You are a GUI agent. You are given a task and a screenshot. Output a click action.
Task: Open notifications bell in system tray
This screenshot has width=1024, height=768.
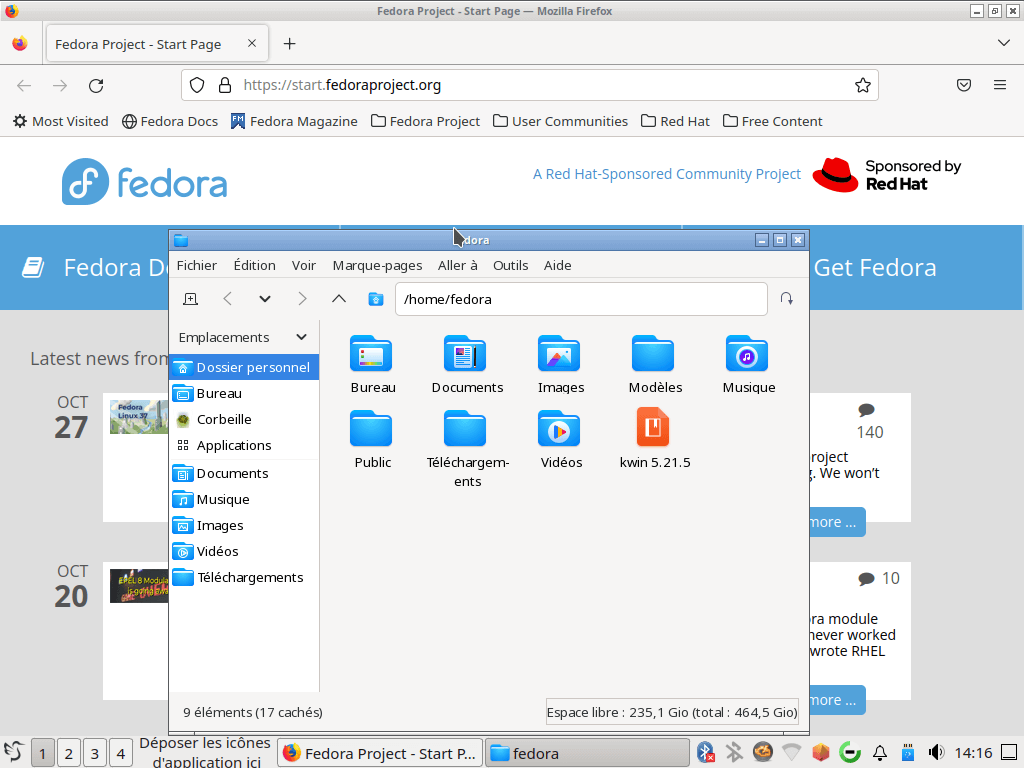[880, 752]
